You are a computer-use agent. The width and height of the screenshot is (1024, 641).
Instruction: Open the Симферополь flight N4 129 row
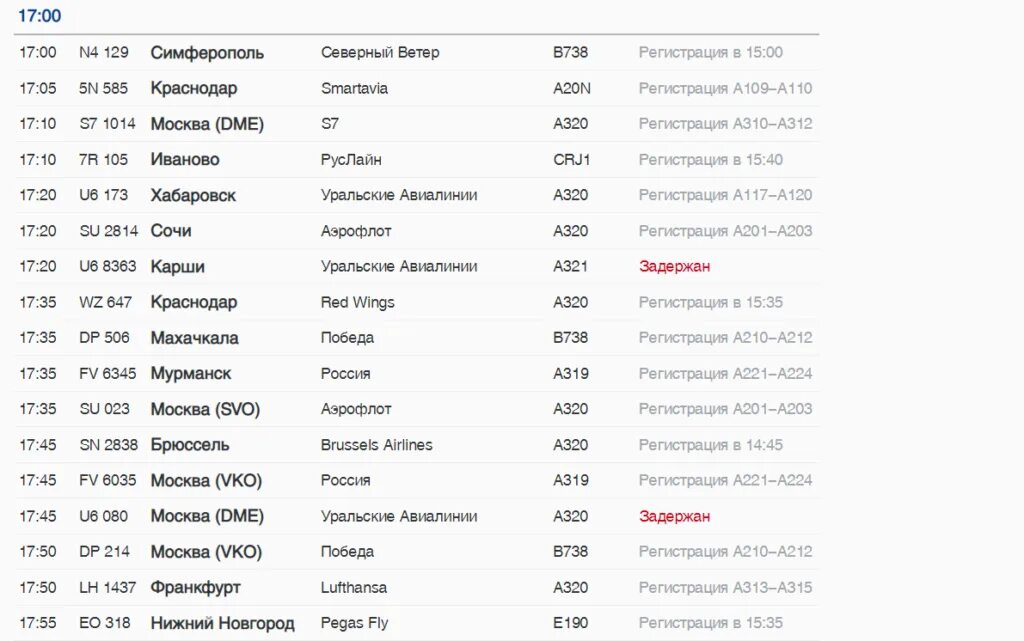(x=416, y=52)
